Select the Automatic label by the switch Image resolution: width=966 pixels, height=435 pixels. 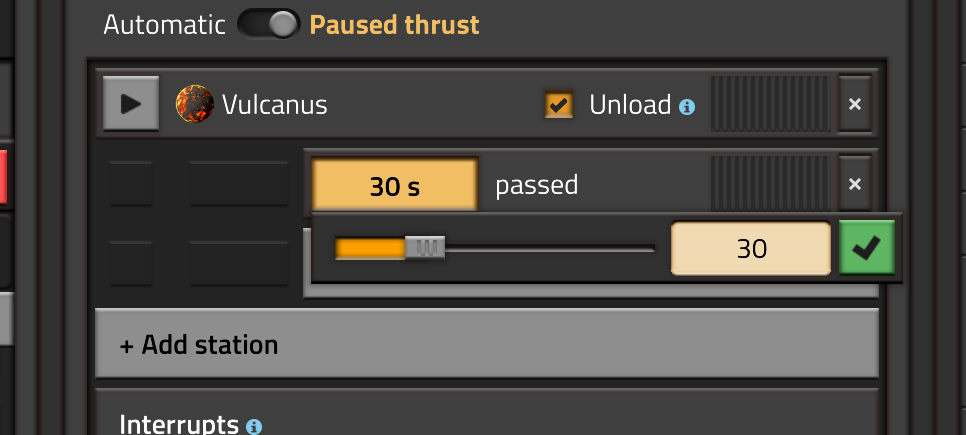[x=164, y=25]
